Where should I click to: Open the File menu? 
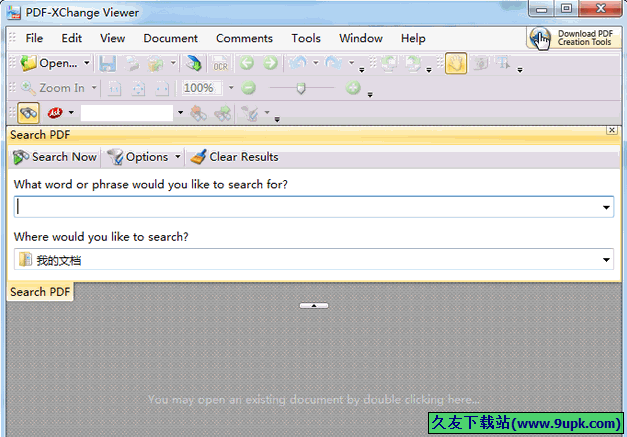click(34, 38)
